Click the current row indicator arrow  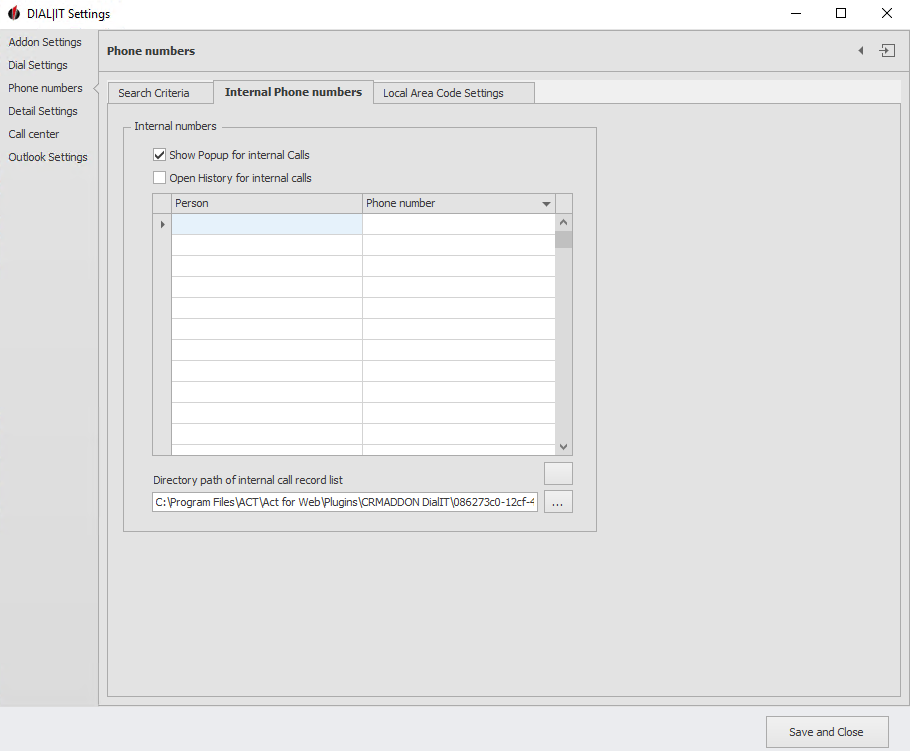pos(162,224)
